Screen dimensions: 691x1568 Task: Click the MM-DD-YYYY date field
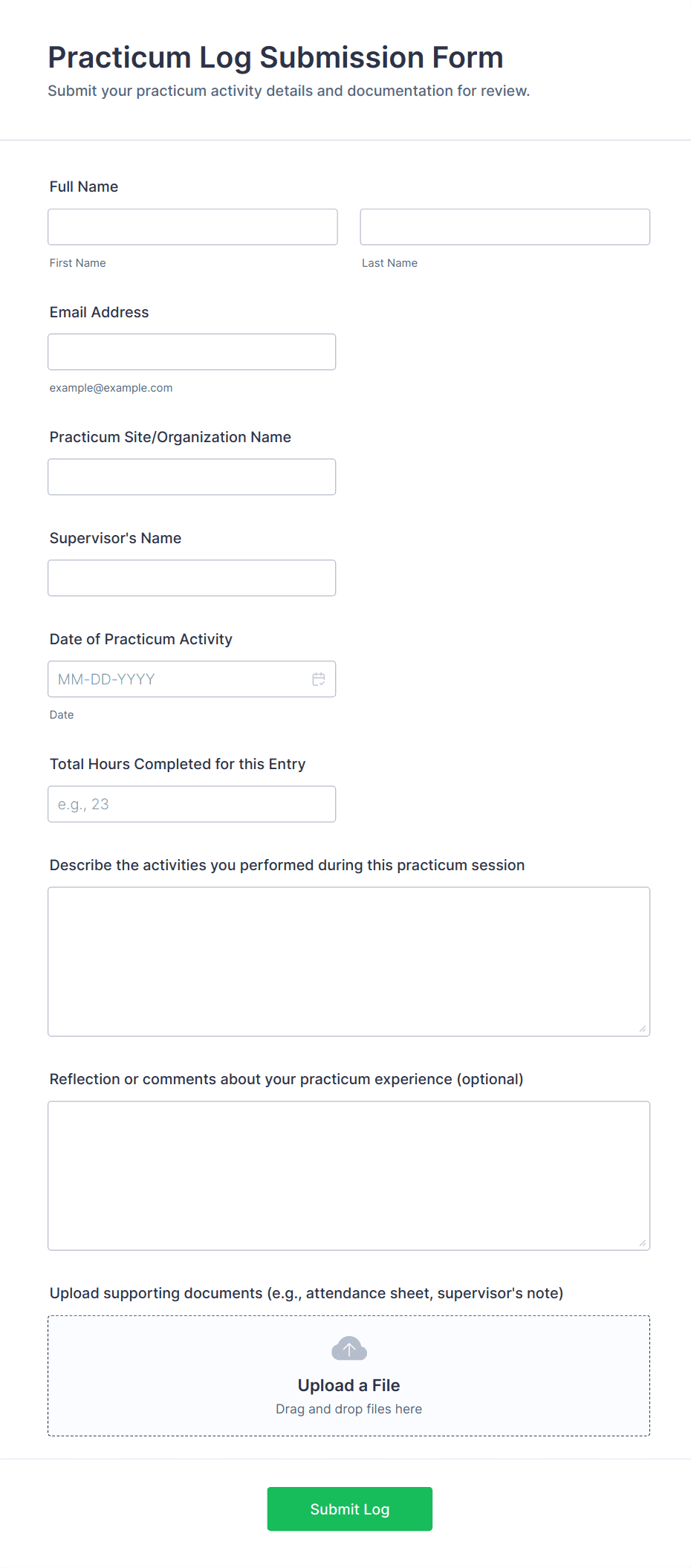click(x=178, y=679)
